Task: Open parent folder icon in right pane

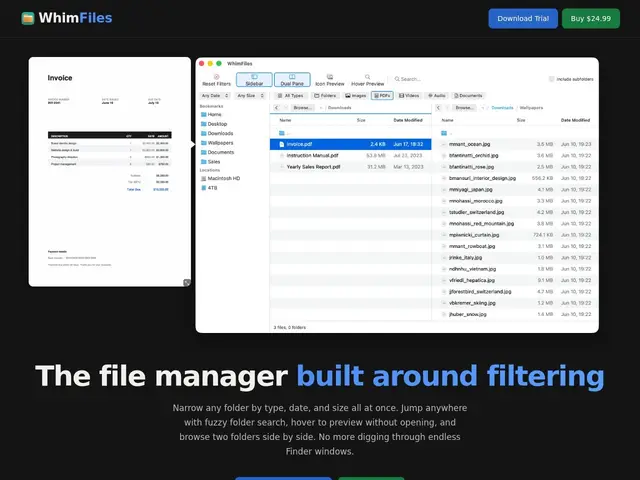Action: (444, 133)
